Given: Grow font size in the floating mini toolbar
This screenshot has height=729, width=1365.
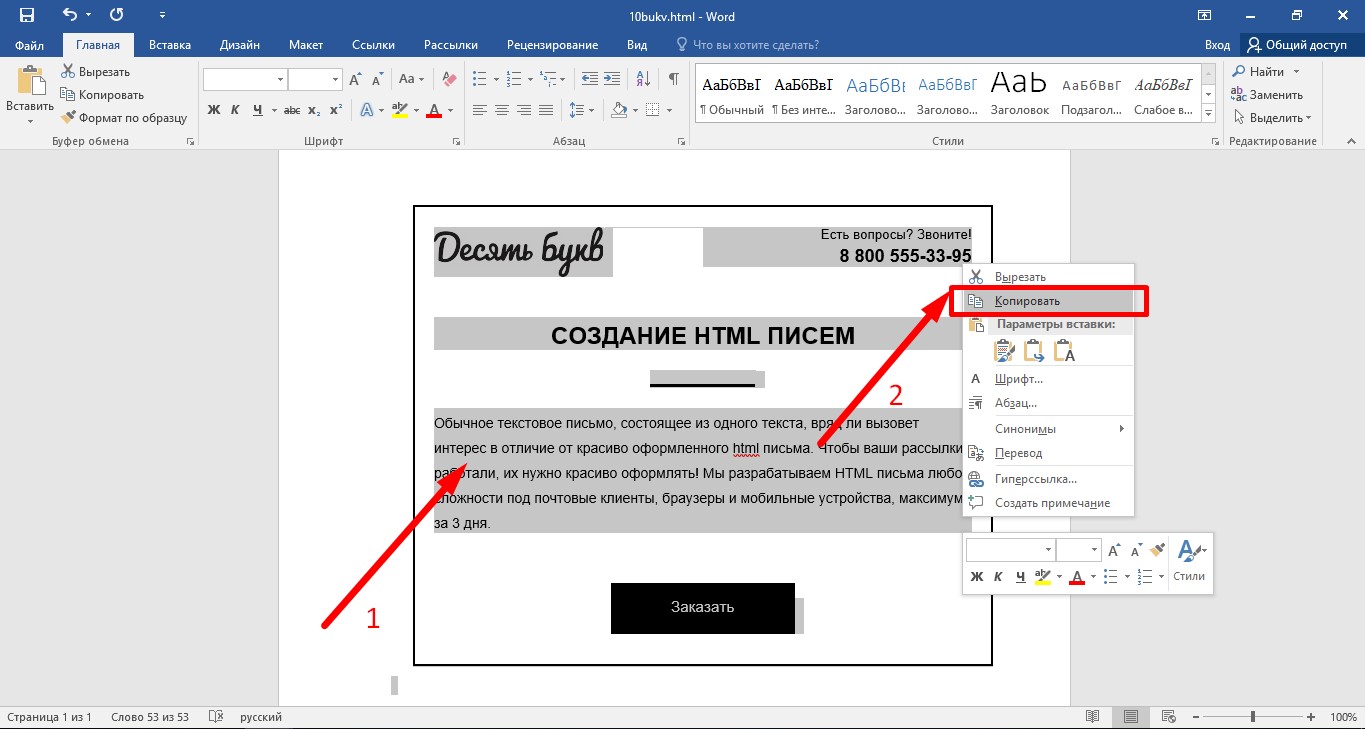Looking at the screenshot, I should tap(1115, 550).
